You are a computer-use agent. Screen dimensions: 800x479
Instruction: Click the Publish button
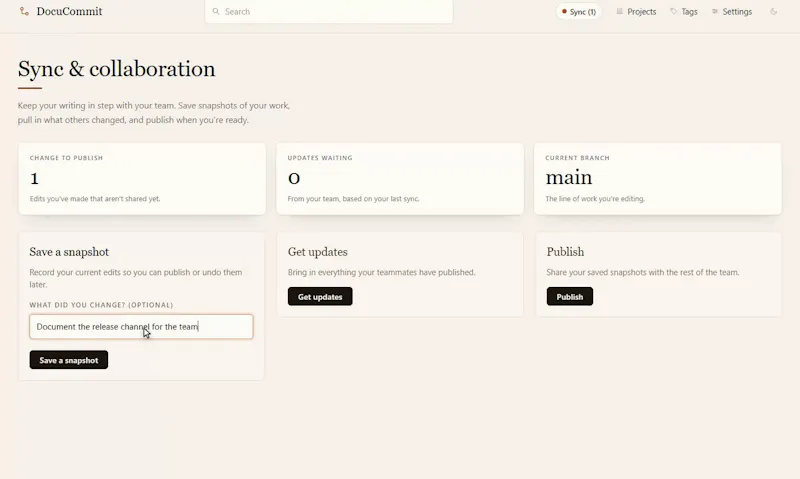click(569, 296)
